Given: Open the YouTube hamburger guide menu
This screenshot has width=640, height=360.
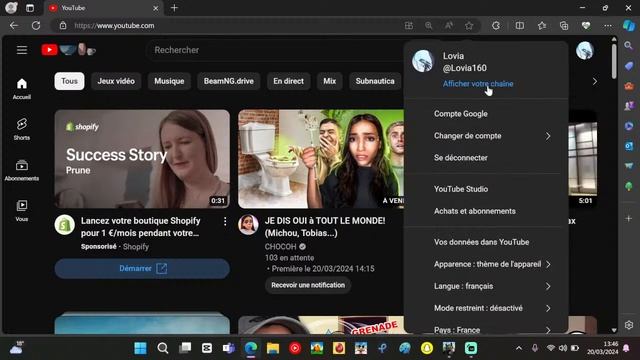Looking at the screenshot, I should click(x=22, y=50).
